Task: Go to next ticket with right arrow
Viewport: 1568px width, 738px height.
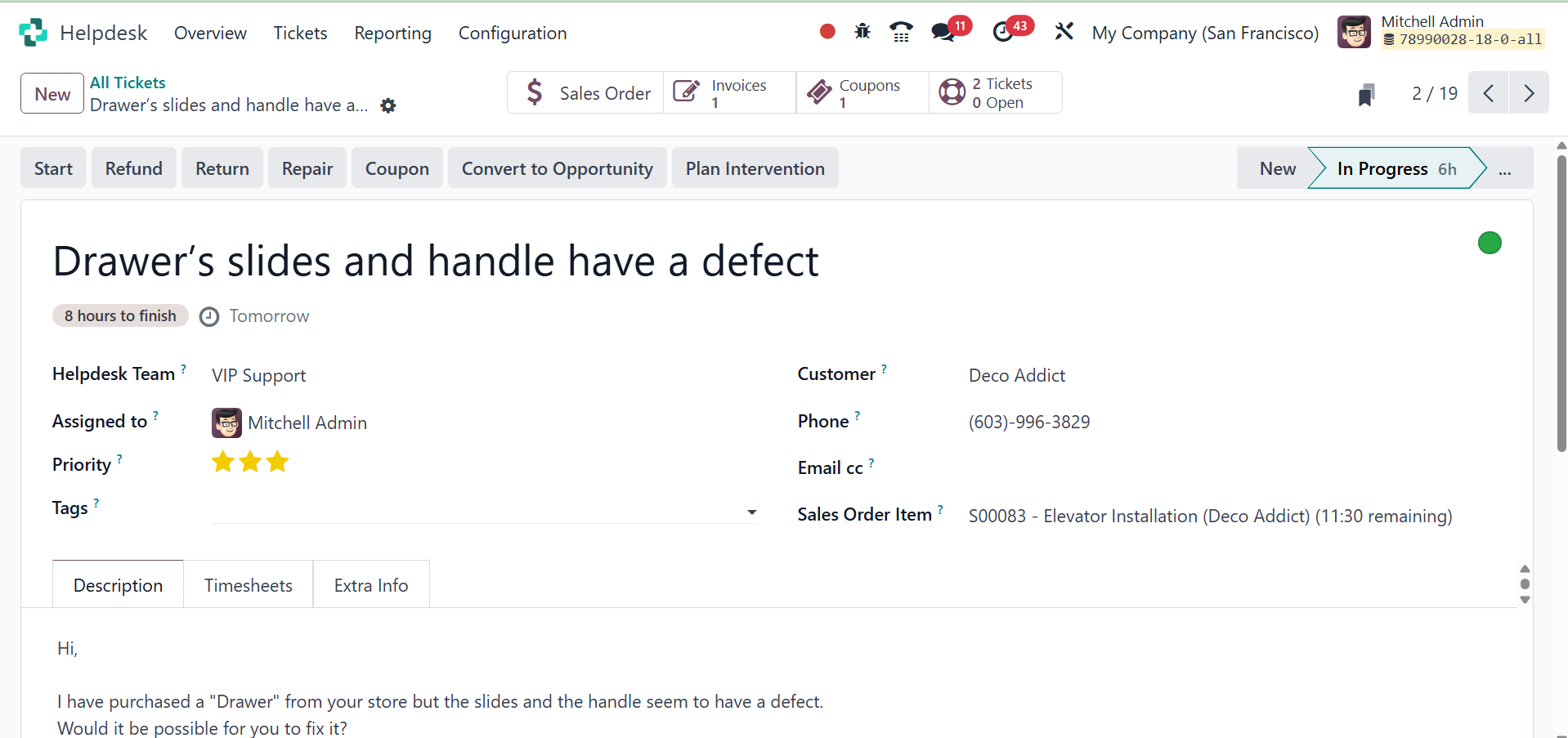Action: pos(1529,93)
